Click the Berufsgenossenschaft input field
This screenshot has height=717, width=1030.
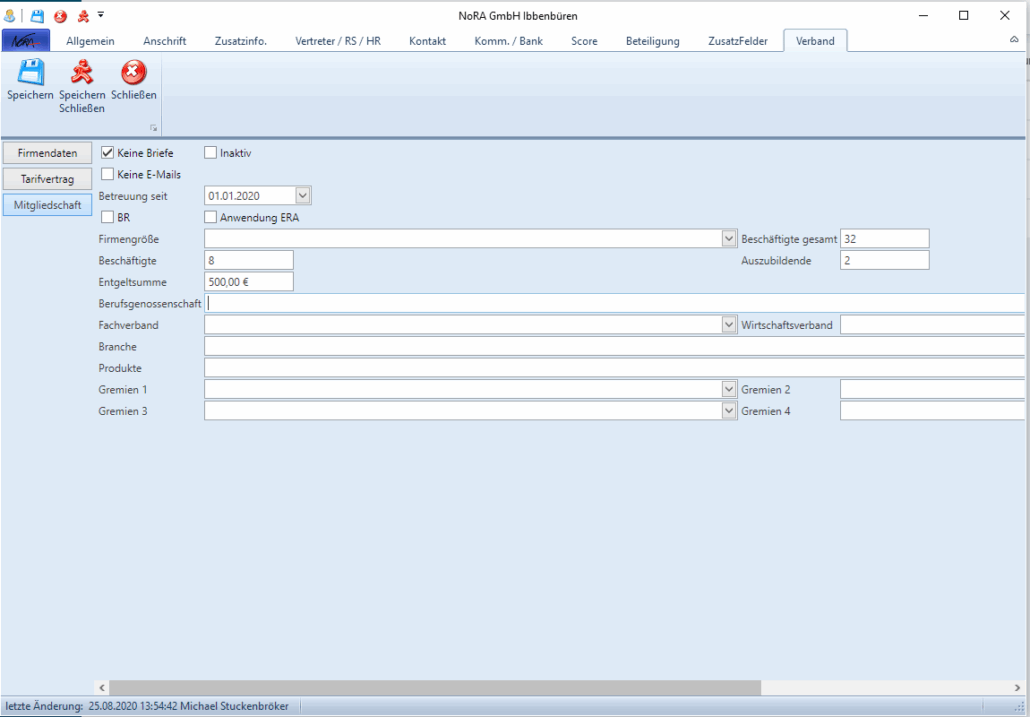point(615,303)
